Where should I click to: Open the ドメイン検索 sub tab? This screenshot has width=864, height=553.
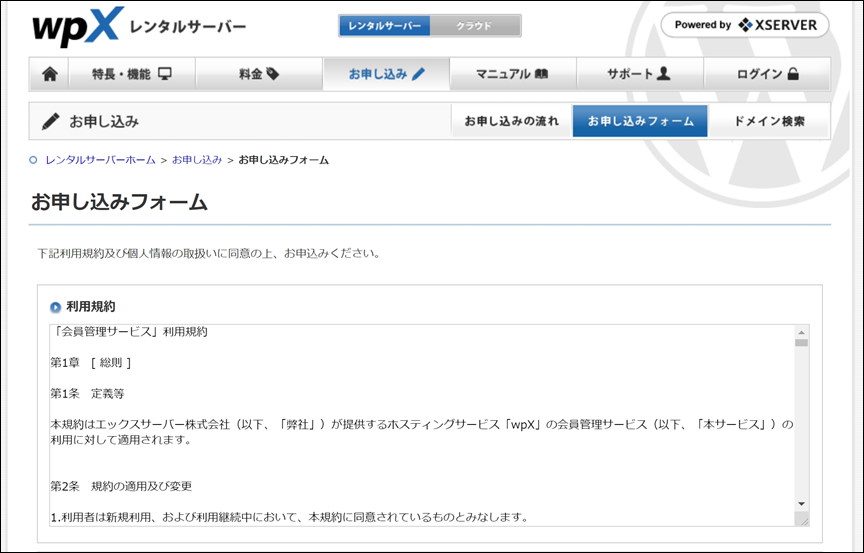click(x=769, y=121)
